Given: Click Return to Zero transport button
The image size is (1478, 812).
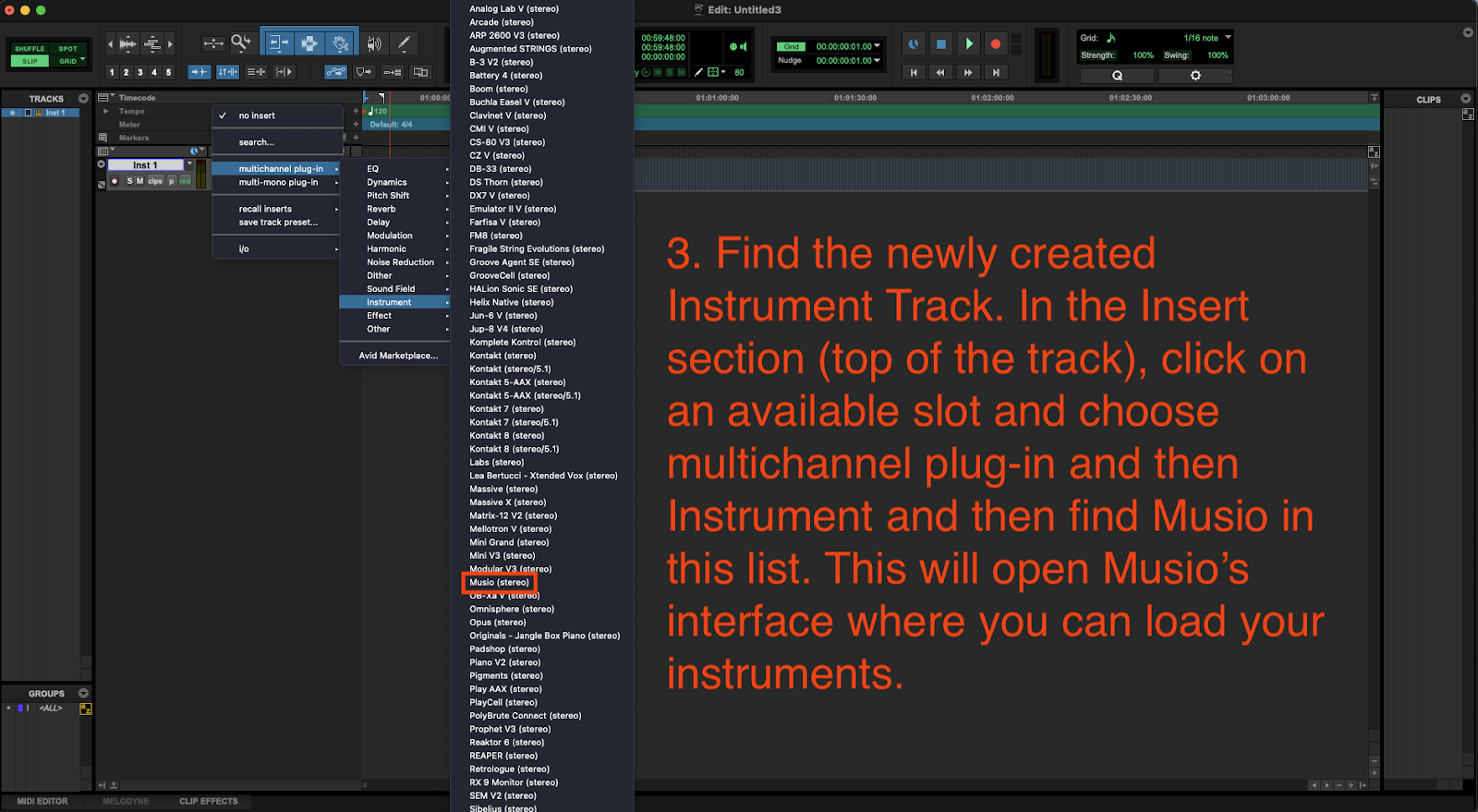Looking at the screenshot, I should 914,72.
